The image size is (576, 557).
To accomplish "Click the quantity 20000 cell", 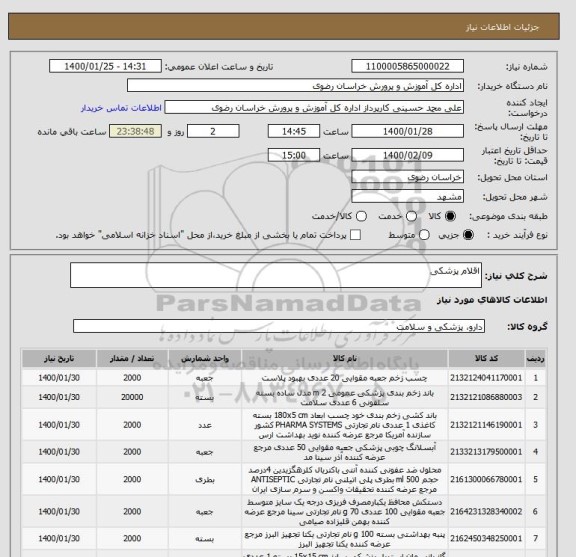I will [132, 398].
